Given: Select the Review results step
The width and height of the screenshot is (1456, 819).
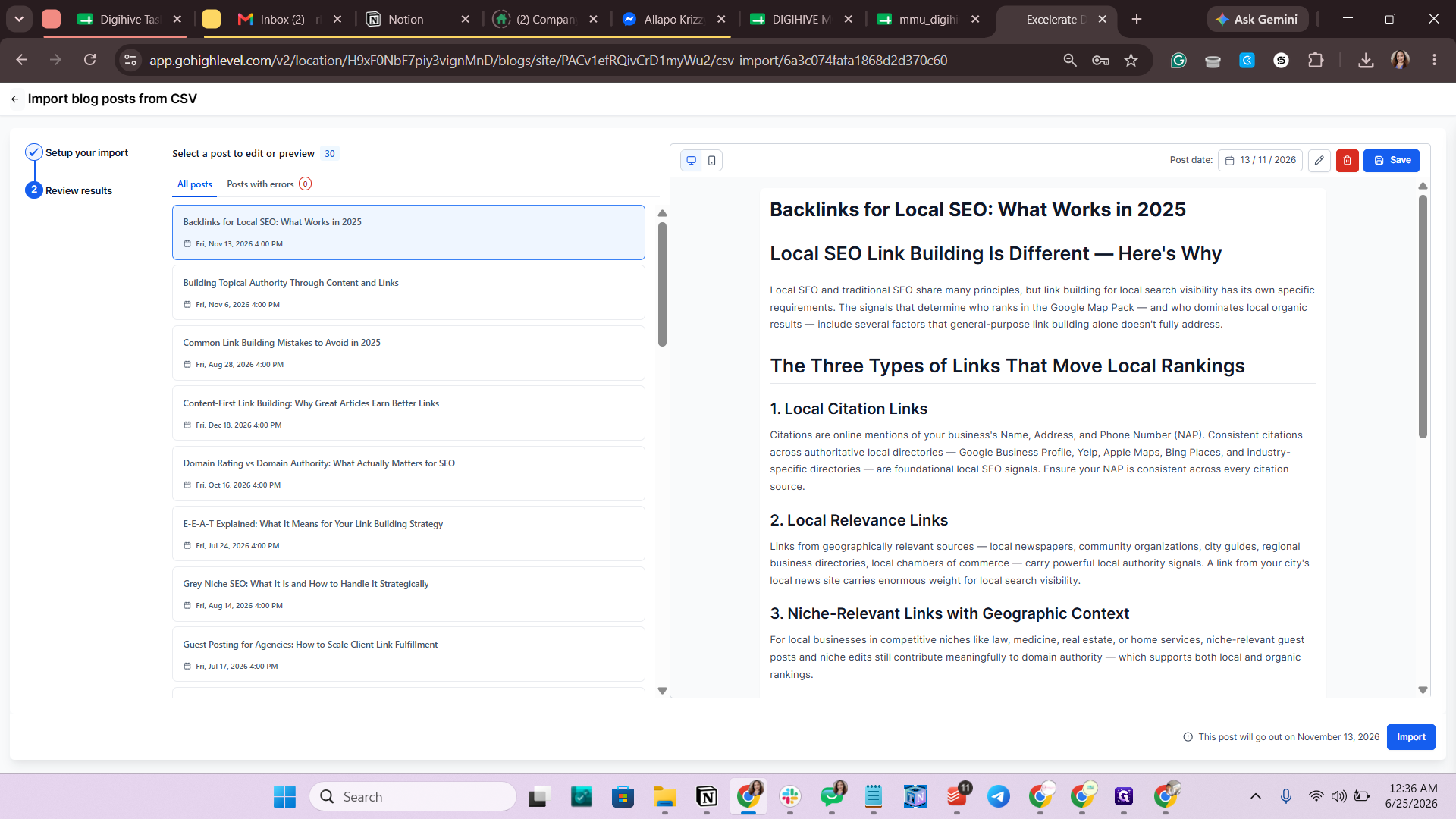Looking at the screenshot, I should [x=69, y=190].
